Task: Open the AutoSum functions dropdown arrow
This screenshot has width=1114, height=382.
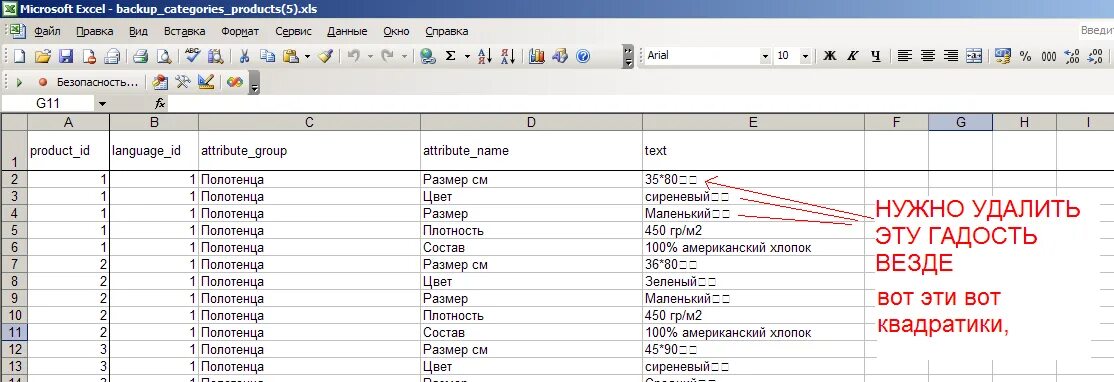Action: pos(467,56)
